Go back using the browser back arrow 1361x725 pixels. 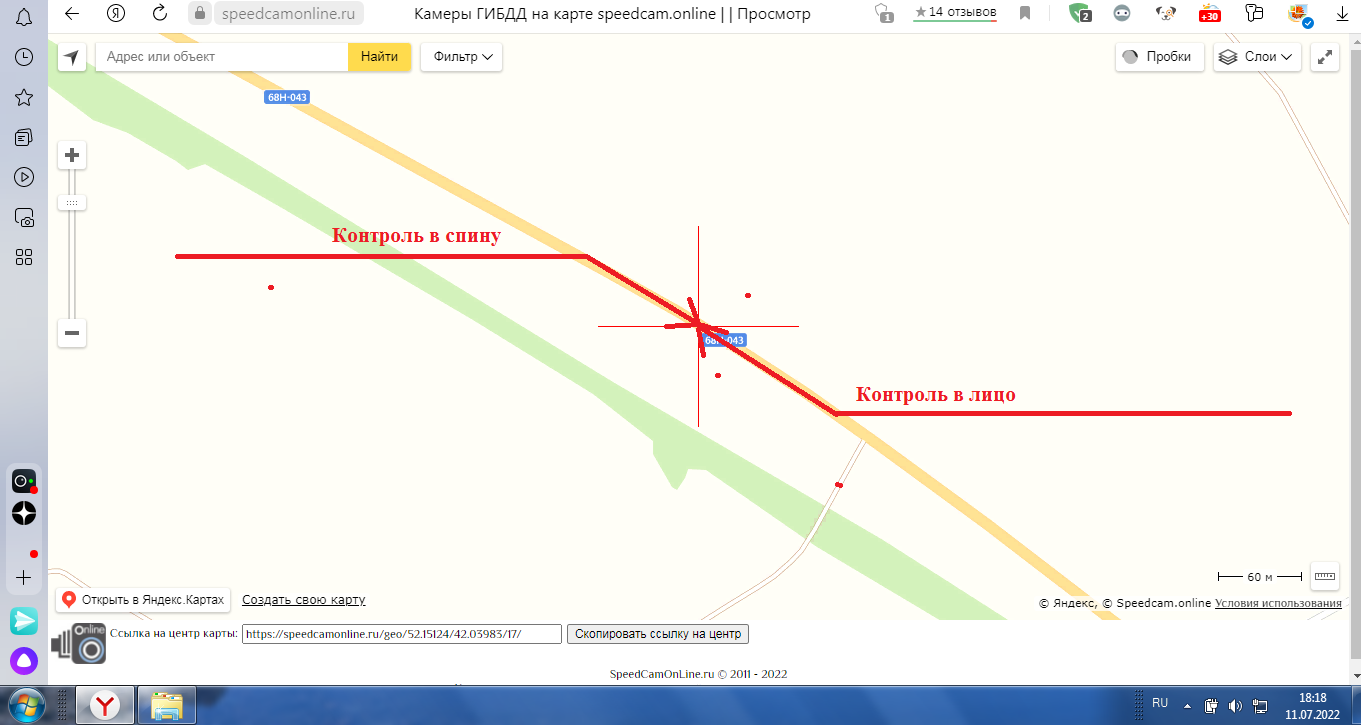coord(72,14)
